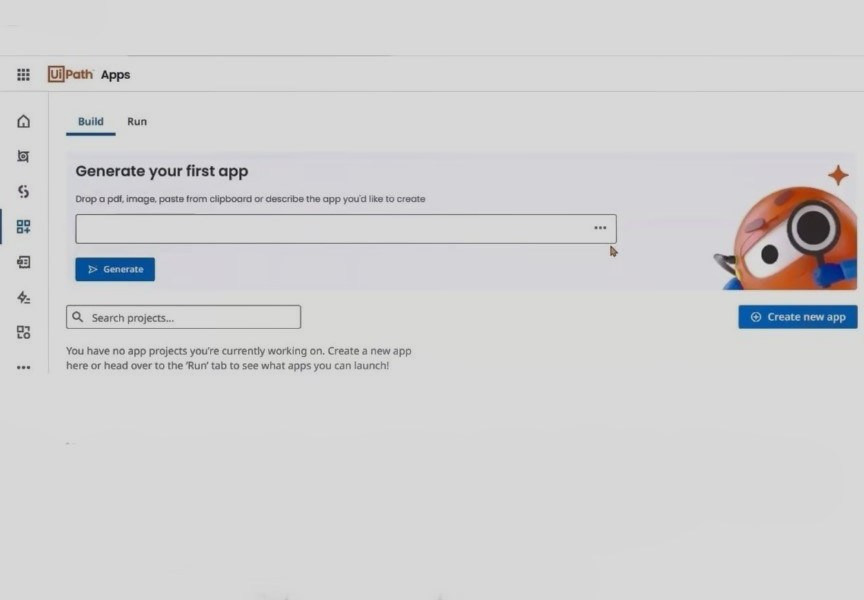Click the magnifier icon in Search projects
Viewport: 864px width, 600px height.
tap(79, 317)
